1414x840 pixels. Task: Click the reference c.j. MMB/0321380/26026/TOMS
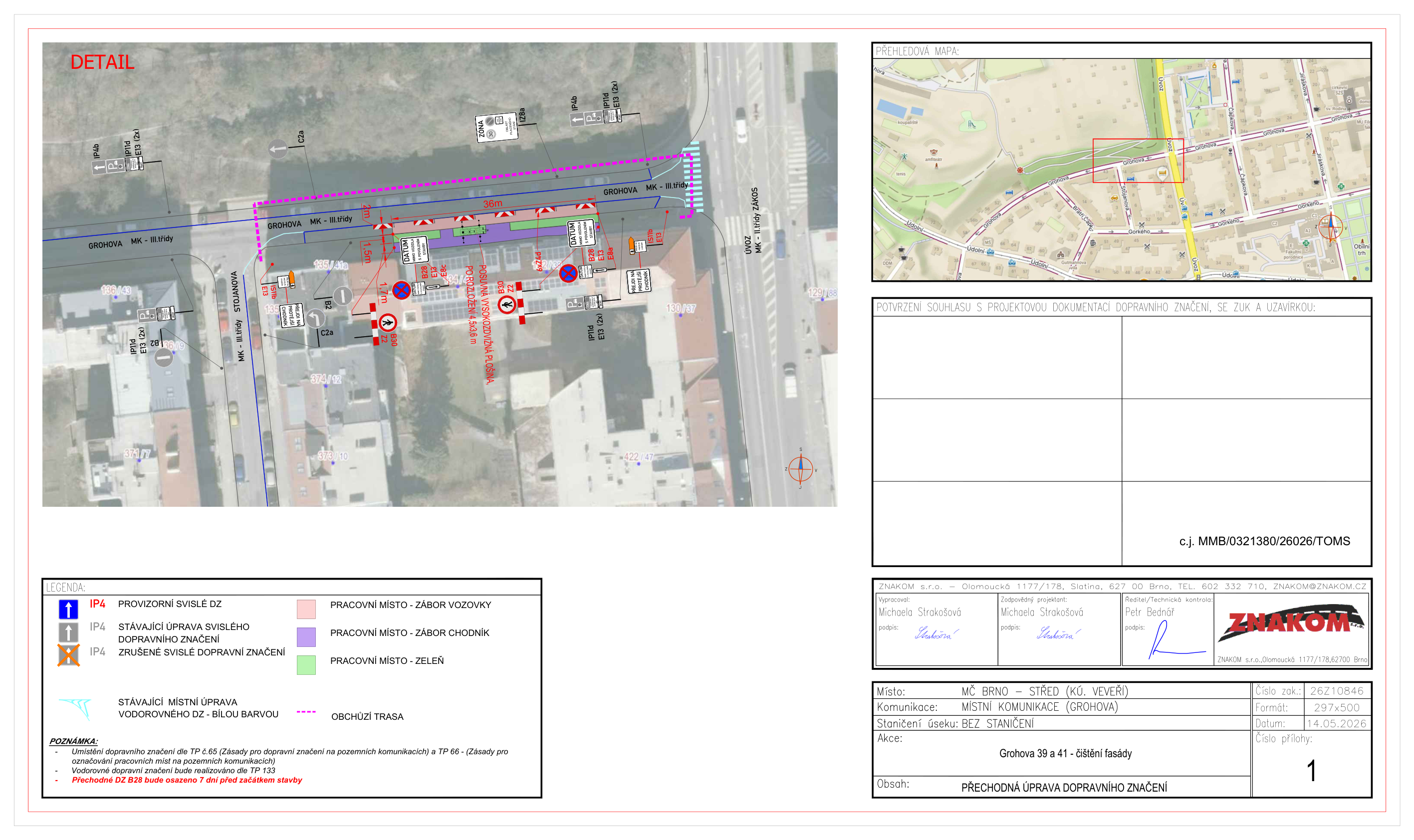(1264, 541)
